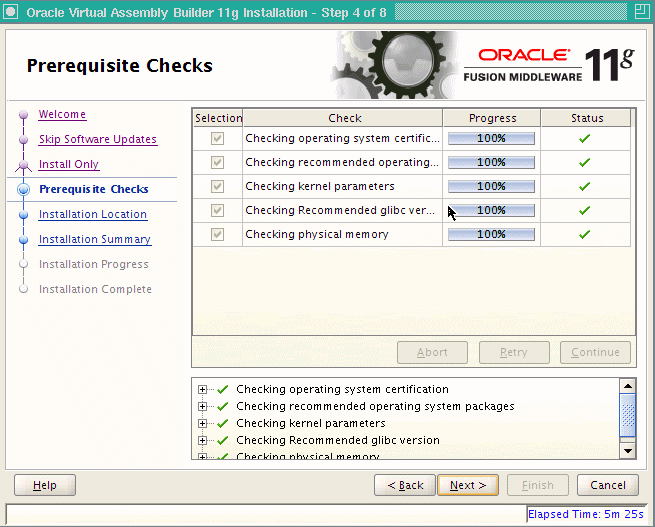The height and width of the screenshot is (527, 655).
Task: Click the Retry button
Action: (x=514, y=352)
